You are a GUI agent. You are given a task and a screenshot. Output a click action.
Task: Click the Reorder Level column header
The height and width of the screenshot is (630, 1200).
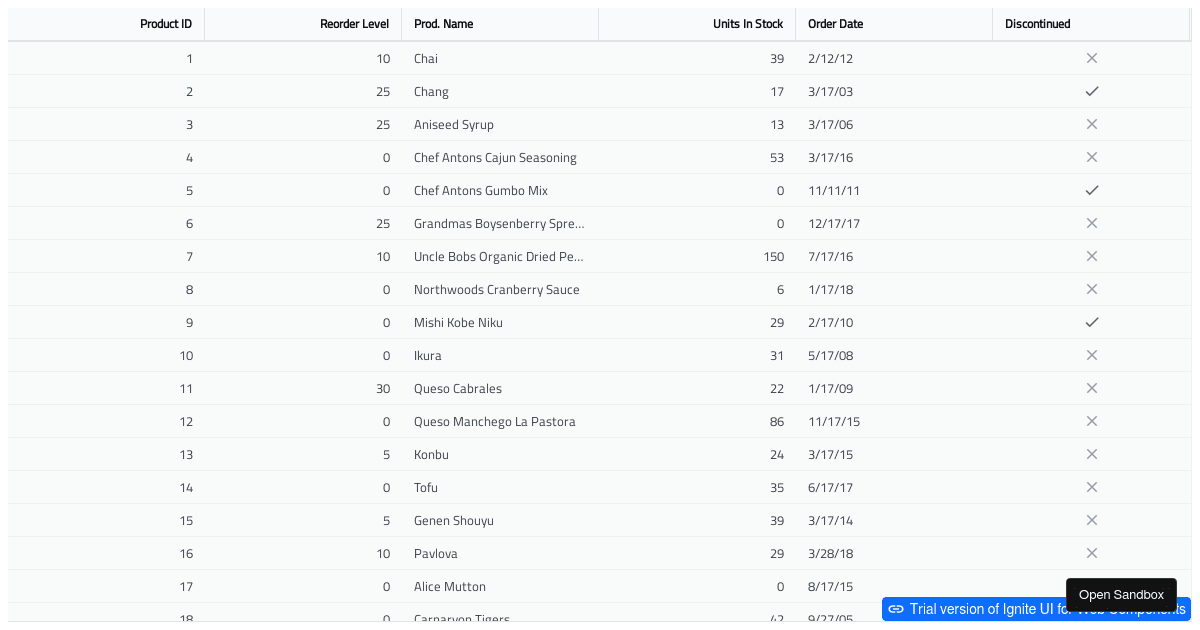tap(354, 24)
